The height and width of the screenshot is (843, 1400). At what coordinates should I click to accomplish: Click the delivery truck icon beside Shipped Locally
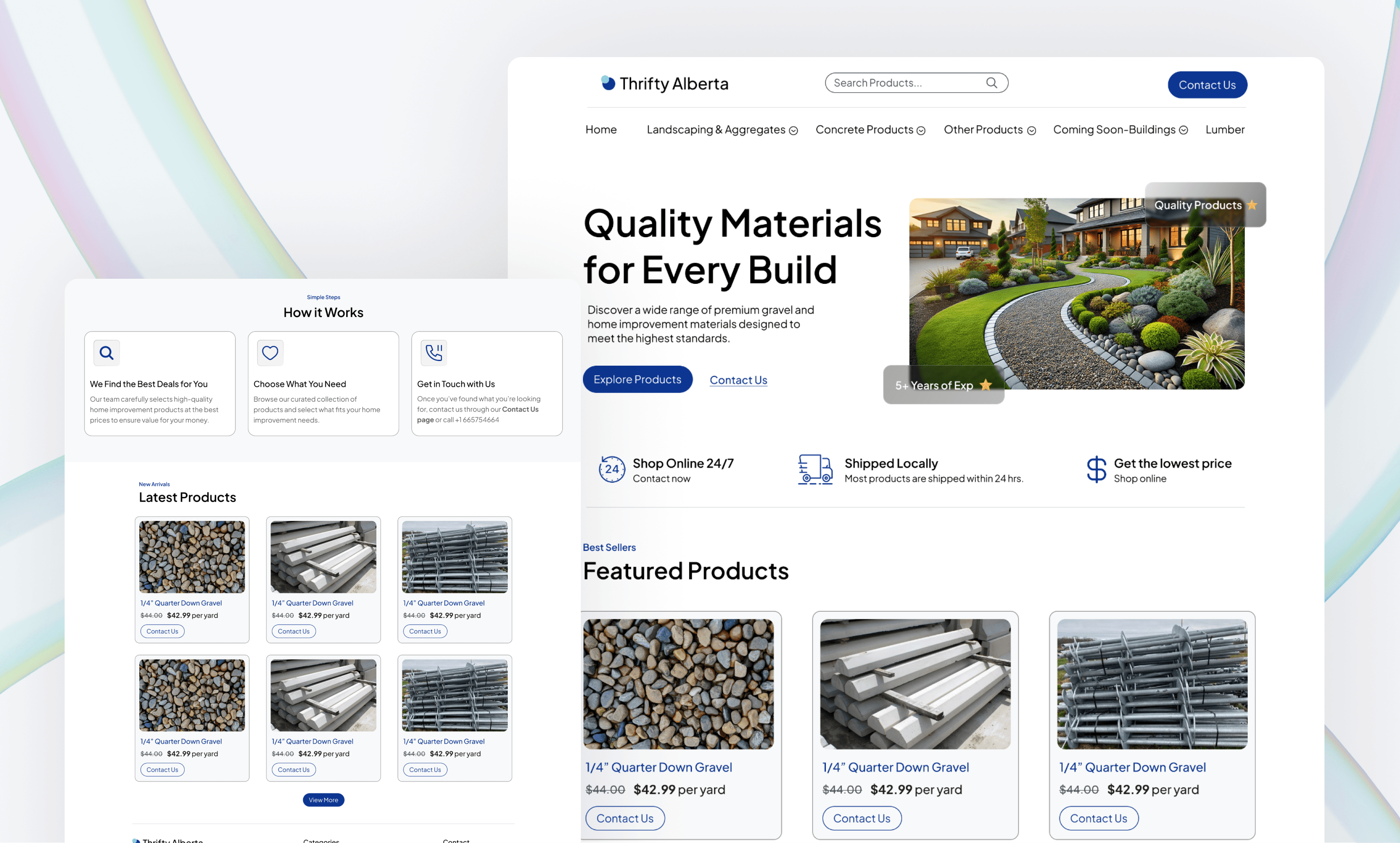[x=815, y=469]
